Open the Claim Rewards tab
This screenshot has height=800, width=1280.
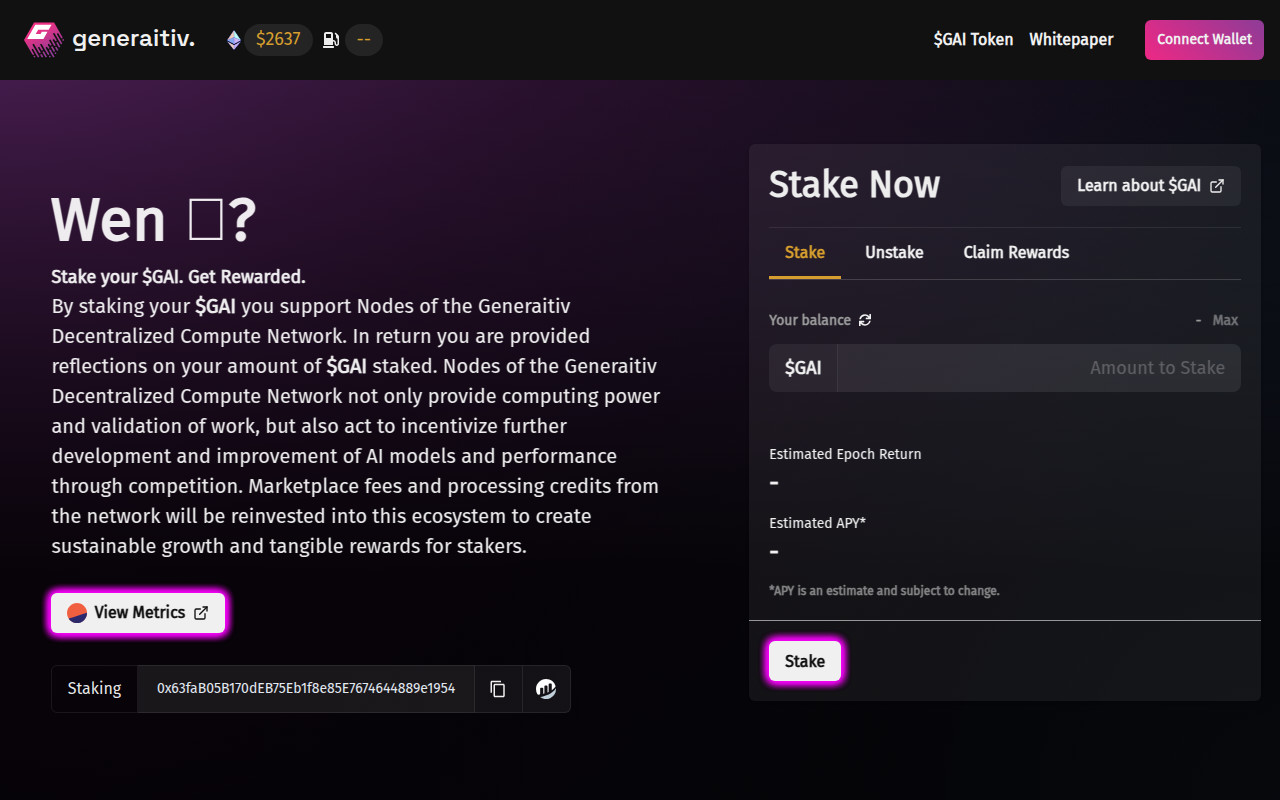point(1016,252)
